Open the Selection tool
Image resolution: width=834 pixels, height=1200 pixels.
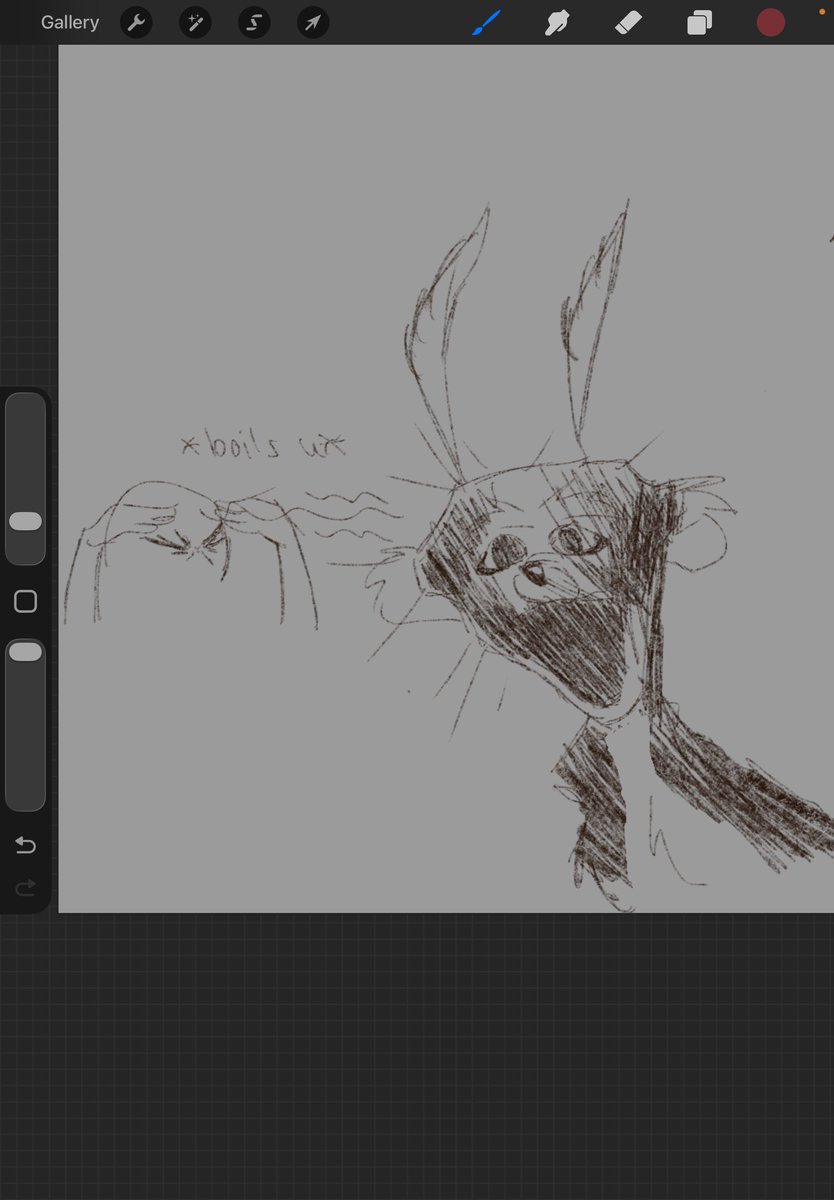click(x=254, y=22)
